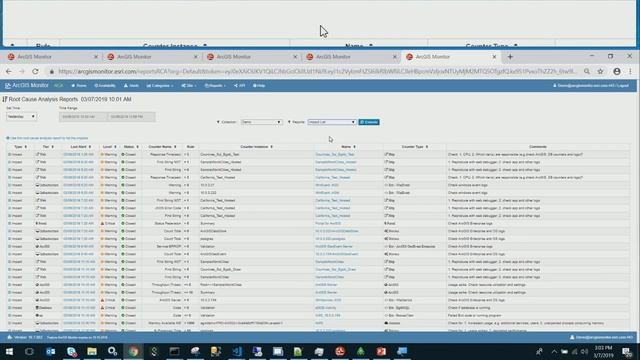
Task: Open the Reports selector dropdown beside Execute
Action: point(332,122)
